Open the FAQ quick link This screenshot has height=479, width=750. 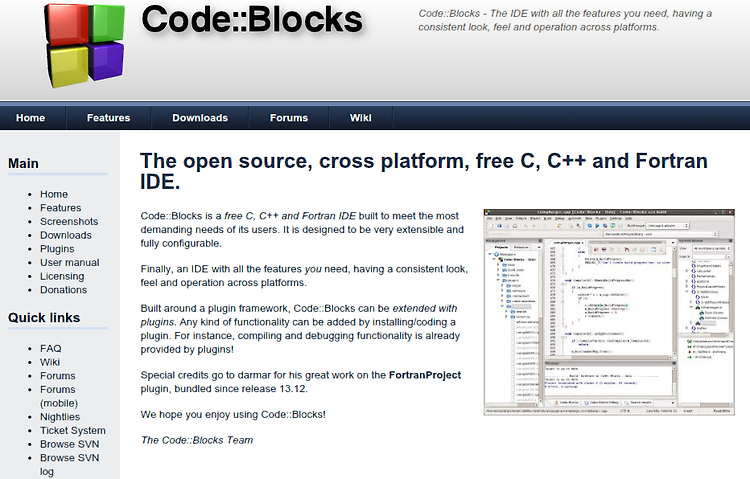click(51, 348)
